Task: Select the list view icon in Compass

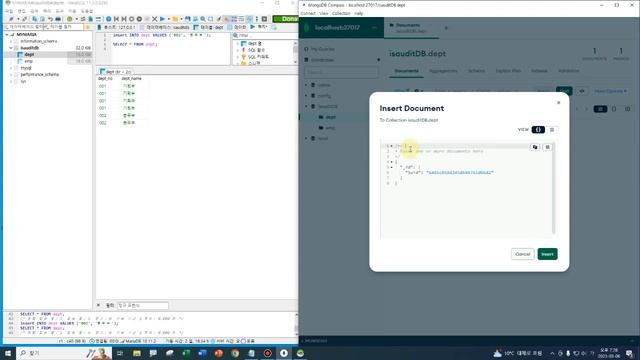Action: tap(600, 109)
